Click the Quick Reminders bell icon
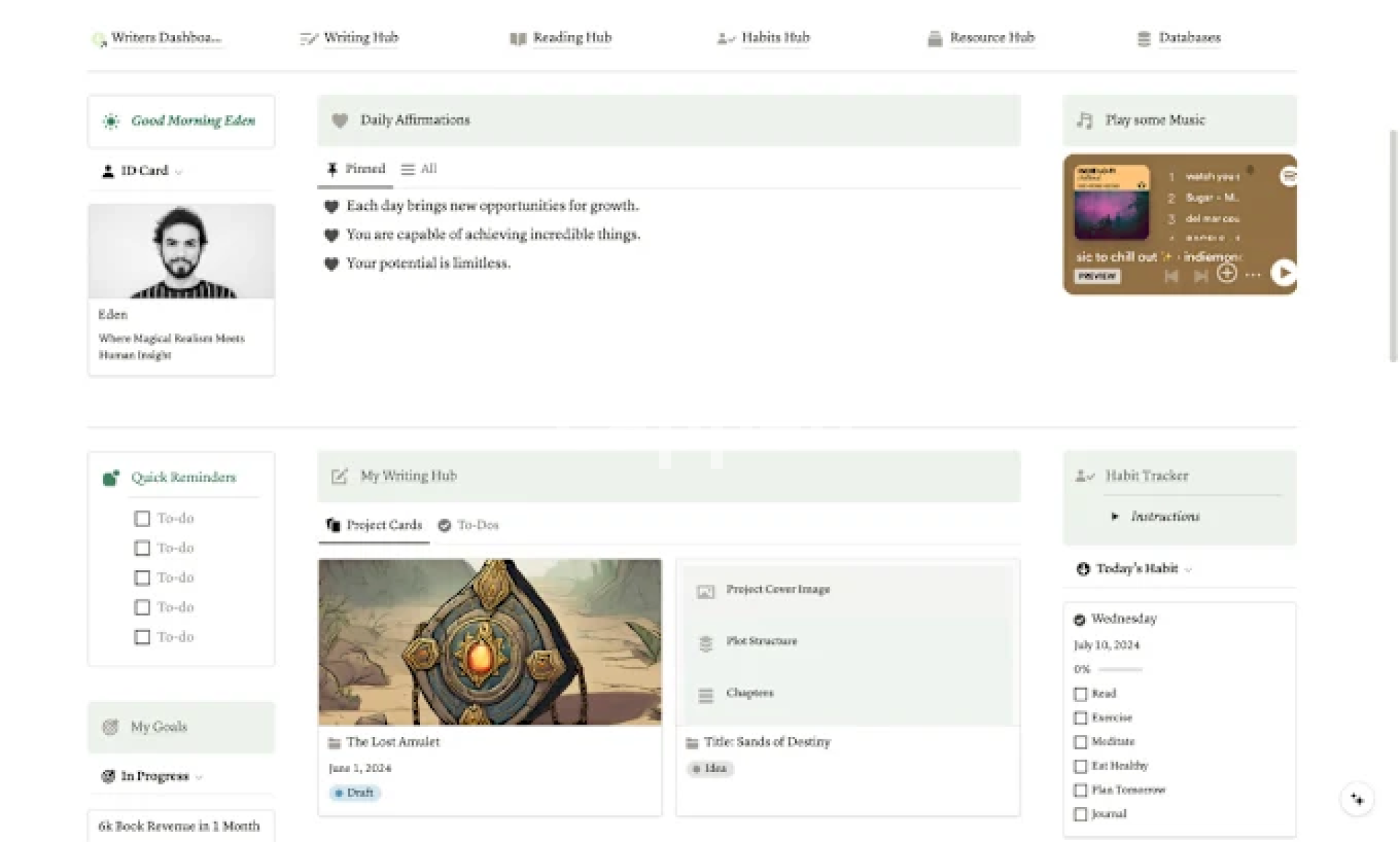This screenshot has width=1400, height=842. (111, 477)
